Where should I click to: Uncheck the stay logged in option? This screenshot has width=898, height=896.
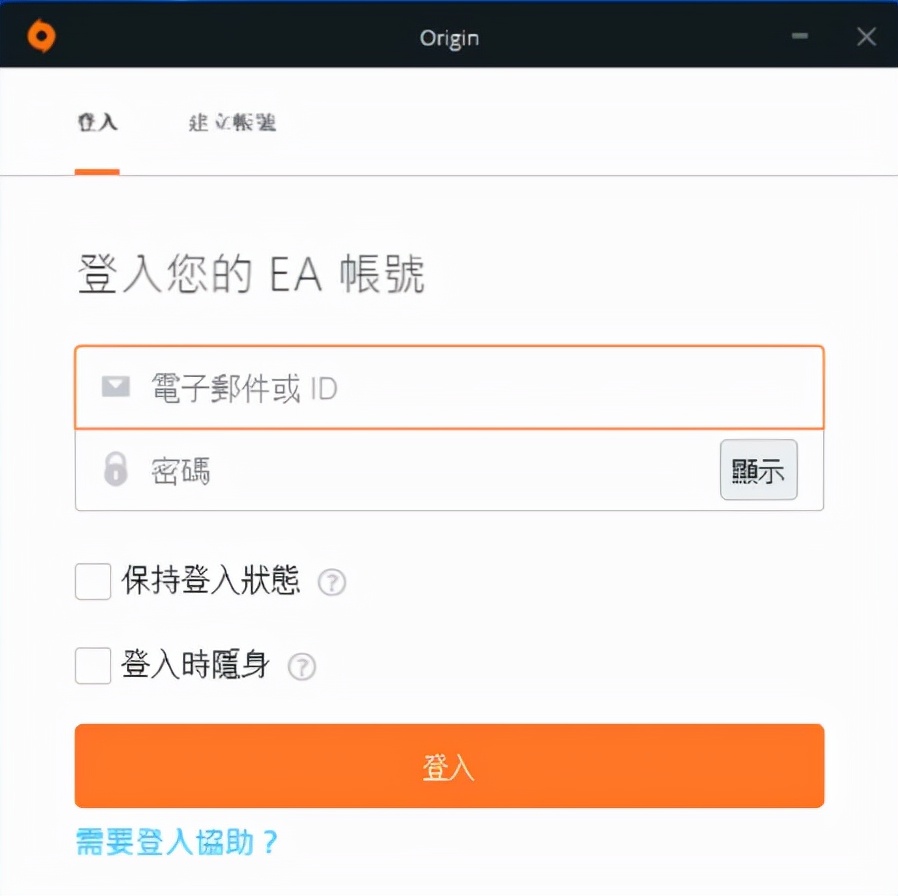pyautogui.click(x=92, y=581)
